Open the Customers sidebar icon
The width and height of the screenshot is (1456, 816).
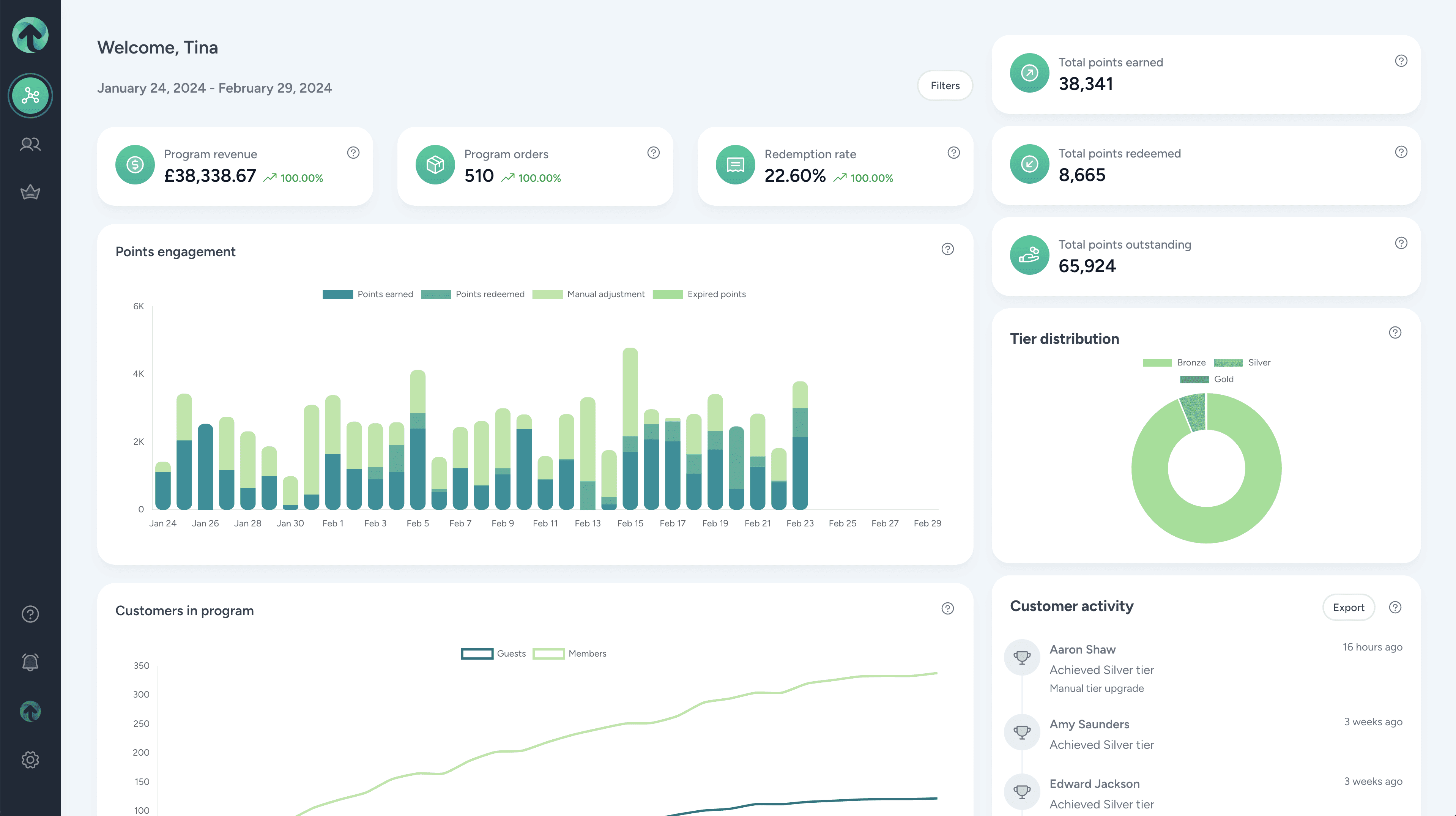point(30,144)
